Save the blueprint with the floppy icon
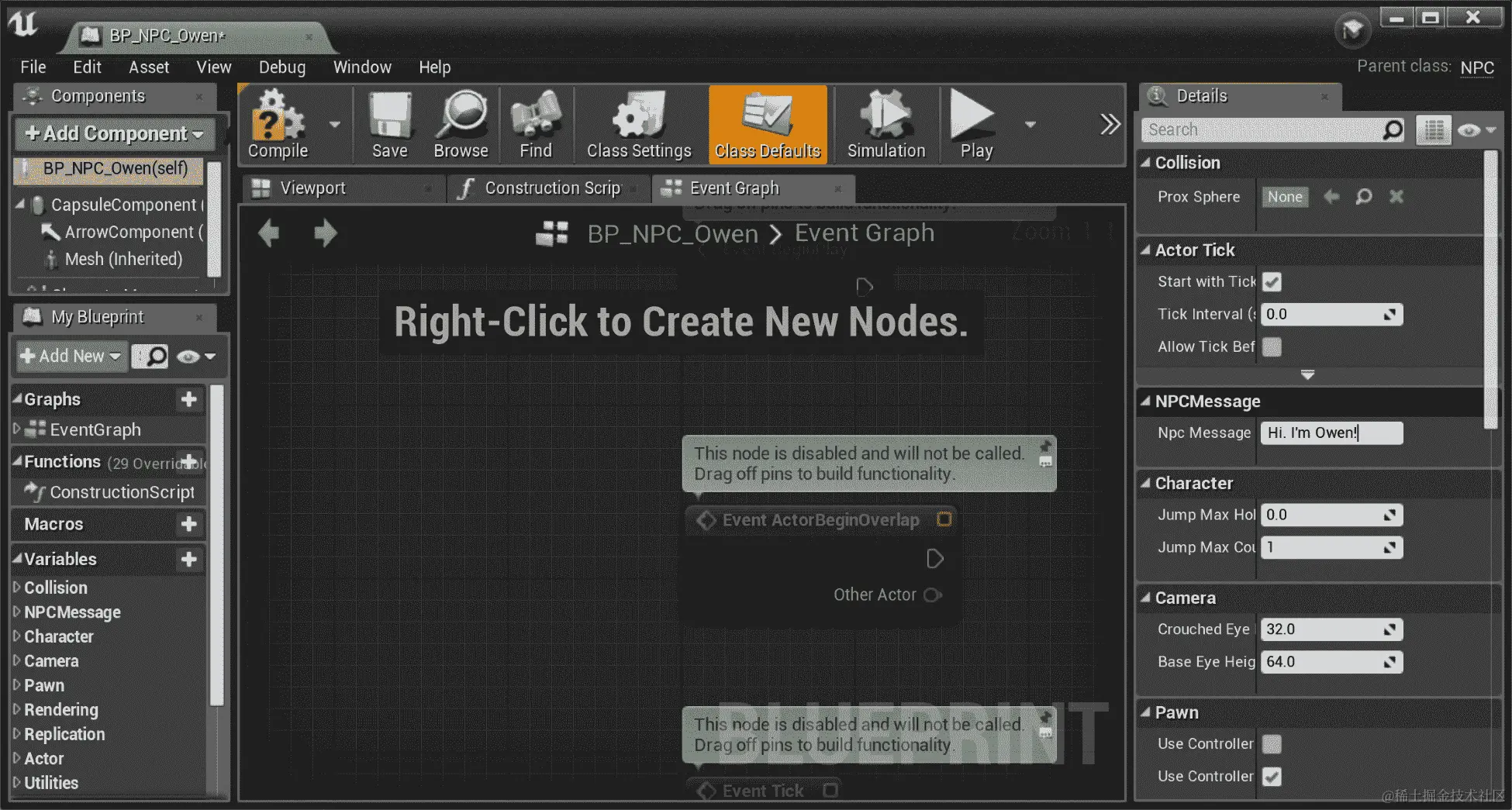This screenshot has height=810, width=1512. click(x=389, y=125)
